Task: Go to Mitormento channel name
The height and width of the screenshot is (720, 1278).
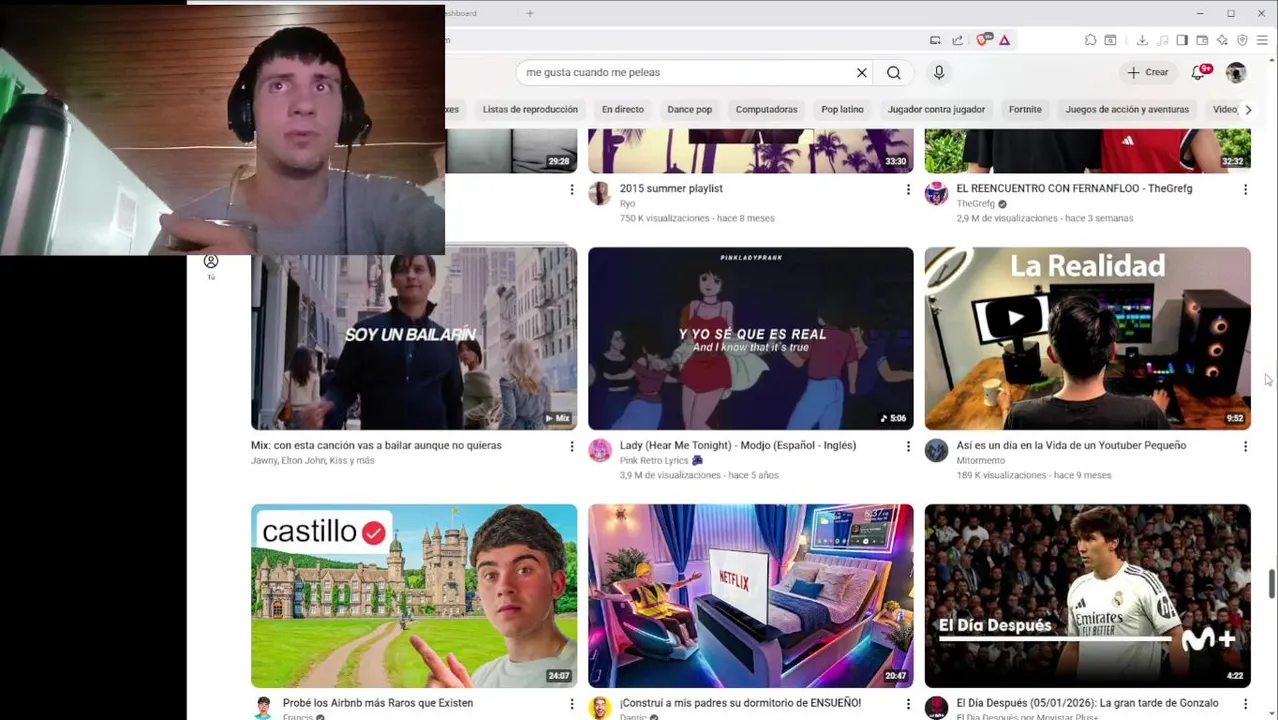Action: point(981,460)
